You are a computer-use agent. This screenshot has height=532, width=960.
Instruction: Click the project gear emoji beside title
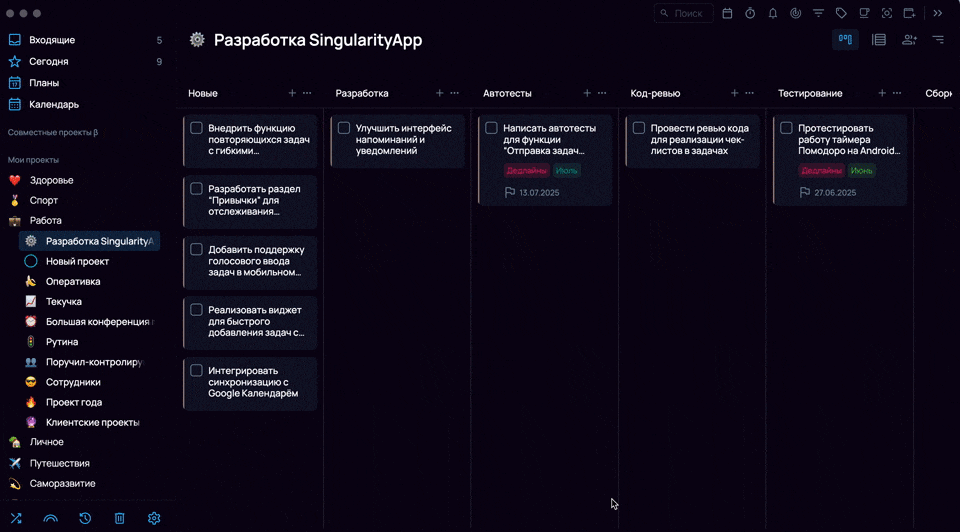pos(197,40)
